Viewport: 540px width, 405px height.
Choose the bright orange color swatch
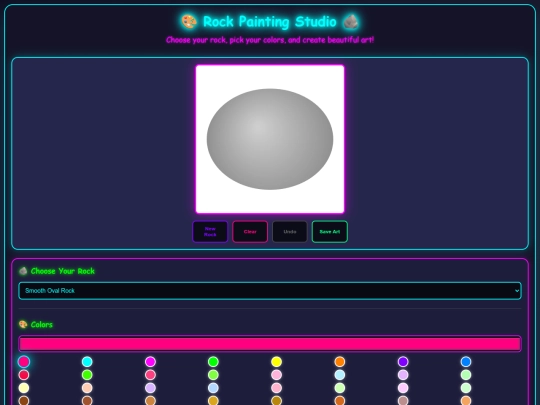(340, 362)
